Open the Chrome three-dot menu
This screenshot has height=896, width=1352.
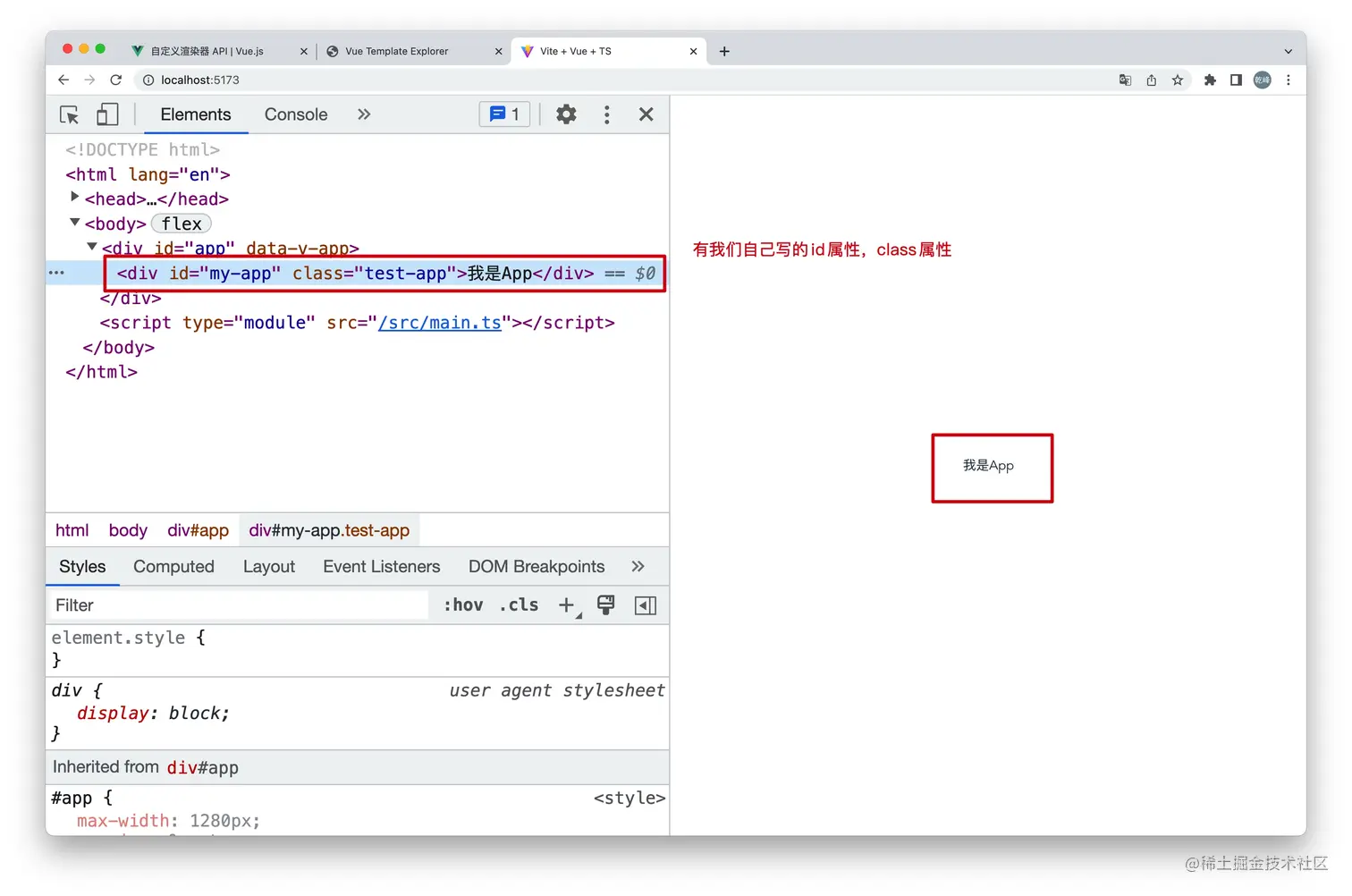coord(1289,80)
